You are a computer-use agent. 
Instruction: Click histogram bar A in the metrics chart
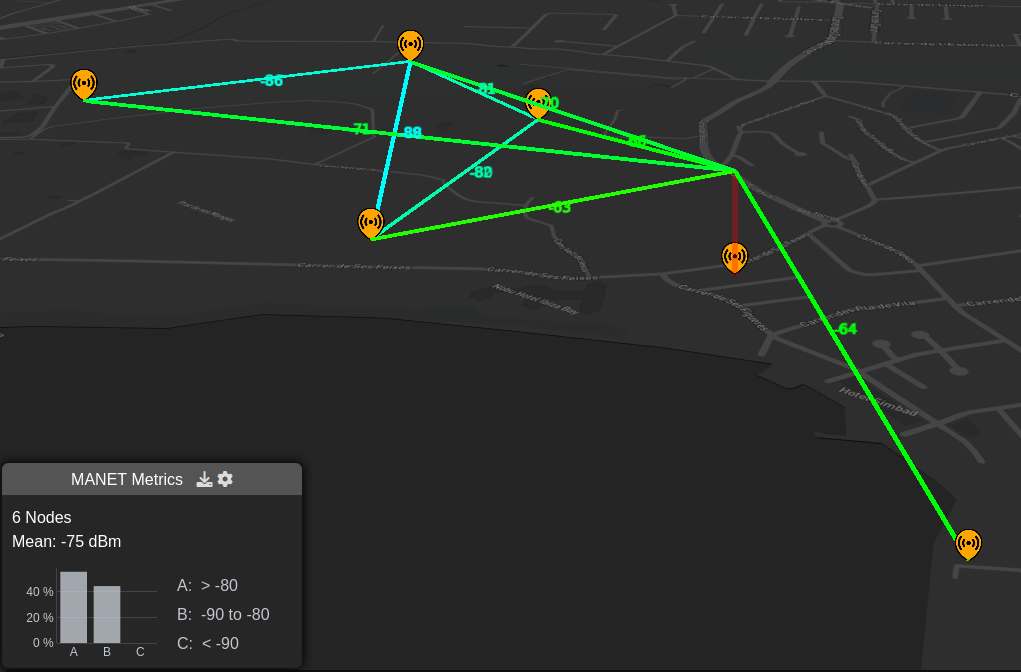pyautogui.click(x=73, y=605)
